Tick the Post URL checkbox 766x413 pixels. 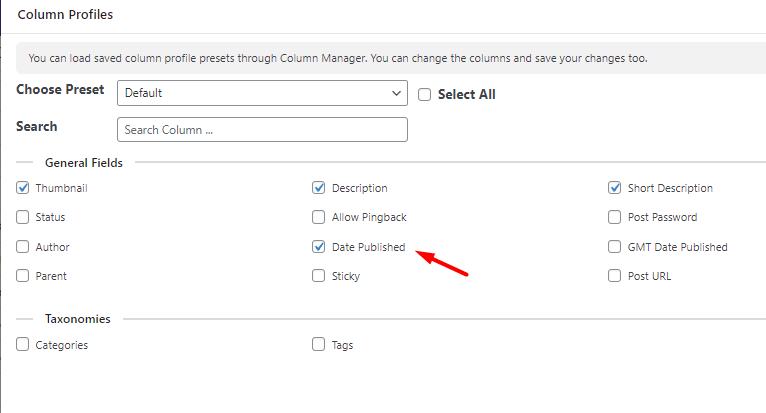point(615,276)
